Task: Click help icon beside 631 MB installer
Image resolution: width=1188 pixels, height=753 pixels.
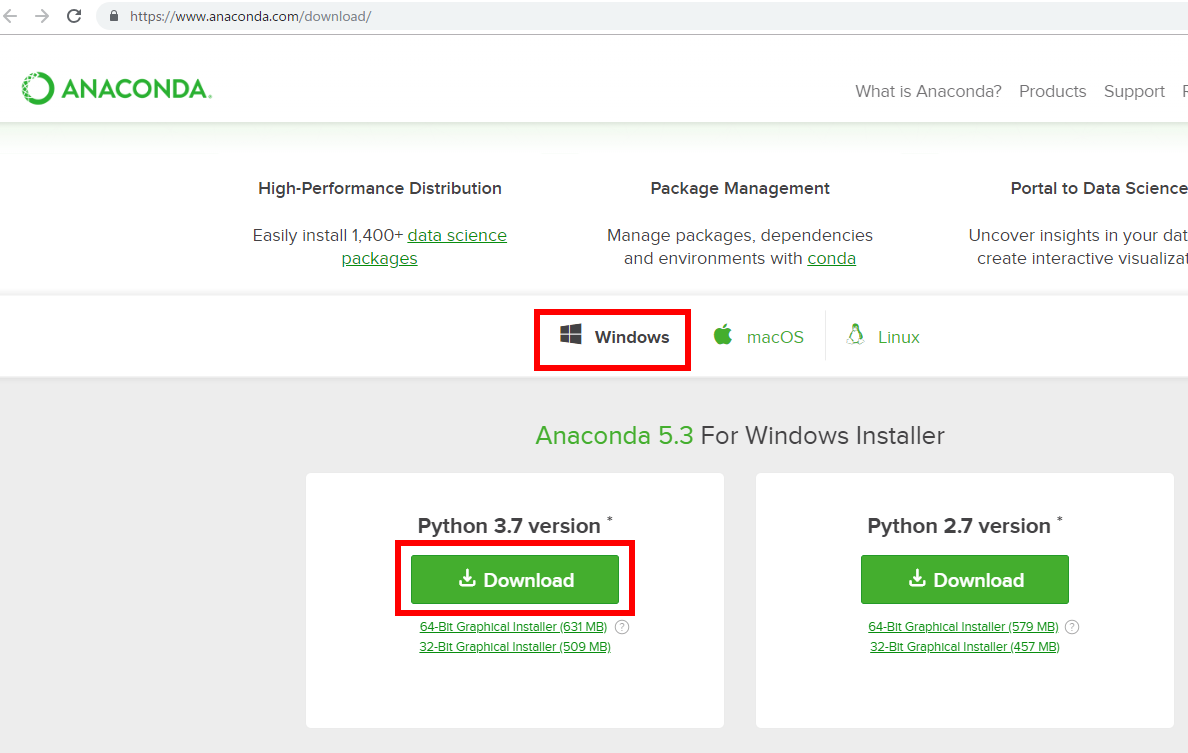Action: 622,626
